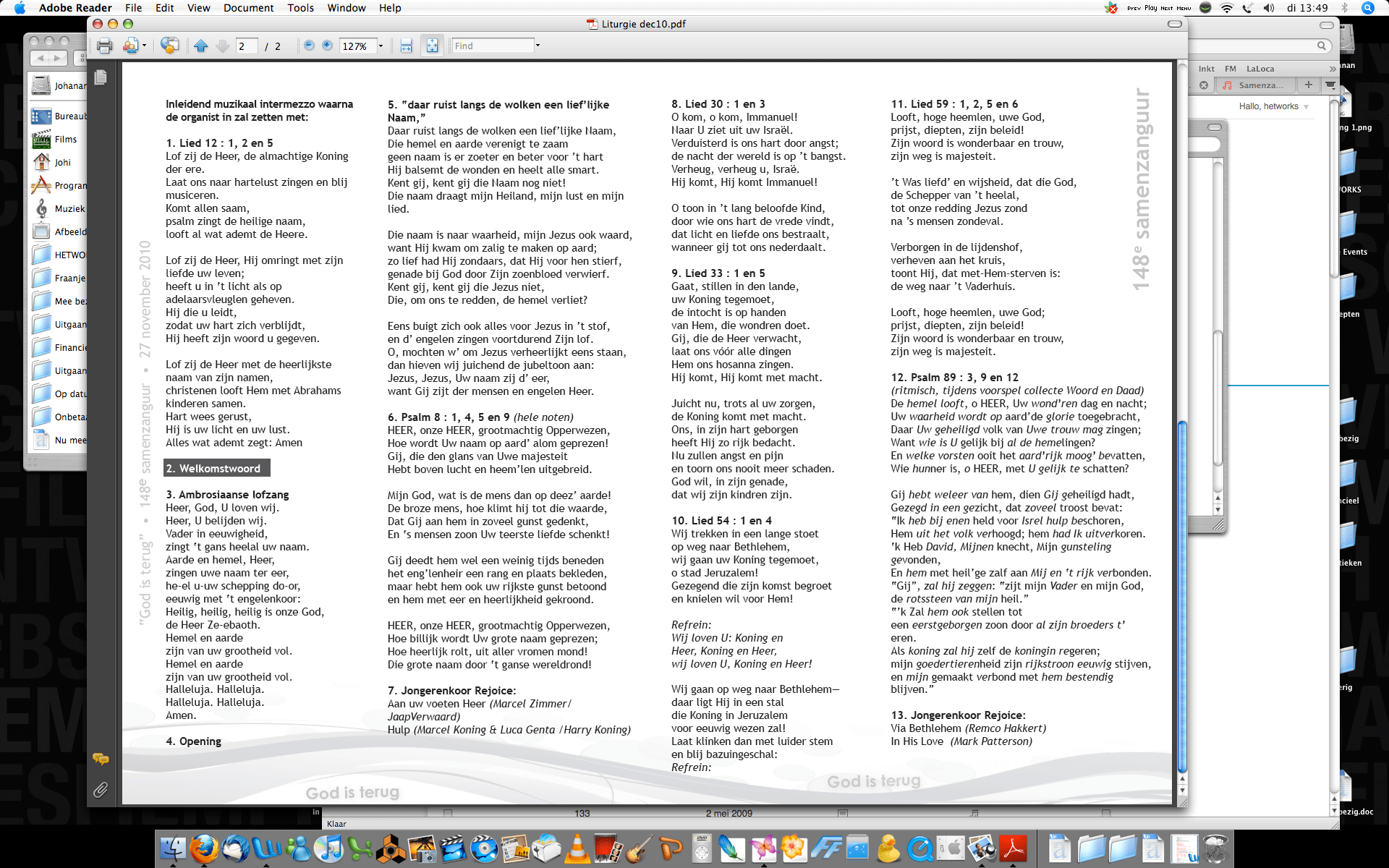Viewport: 1389px width, 868px height.
Task: Open the Pages panel icon in left pane
Action: click(101, 77)
